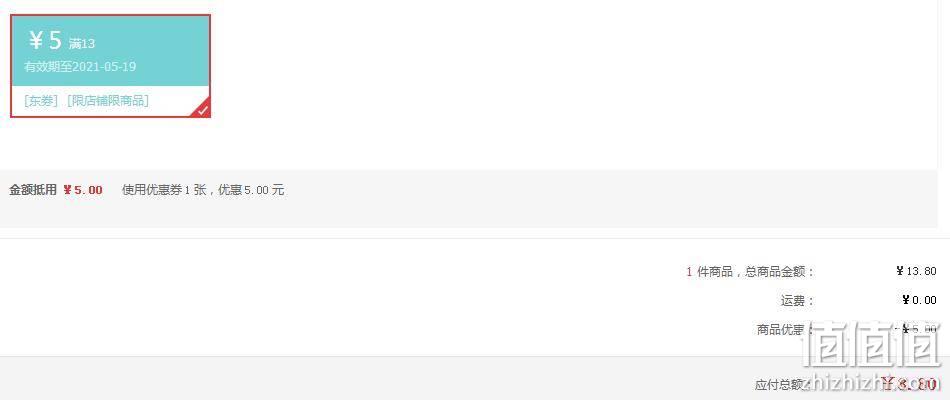
Task: Click the zhizhizhi.com watermark text
Action: tap(870, 382)
